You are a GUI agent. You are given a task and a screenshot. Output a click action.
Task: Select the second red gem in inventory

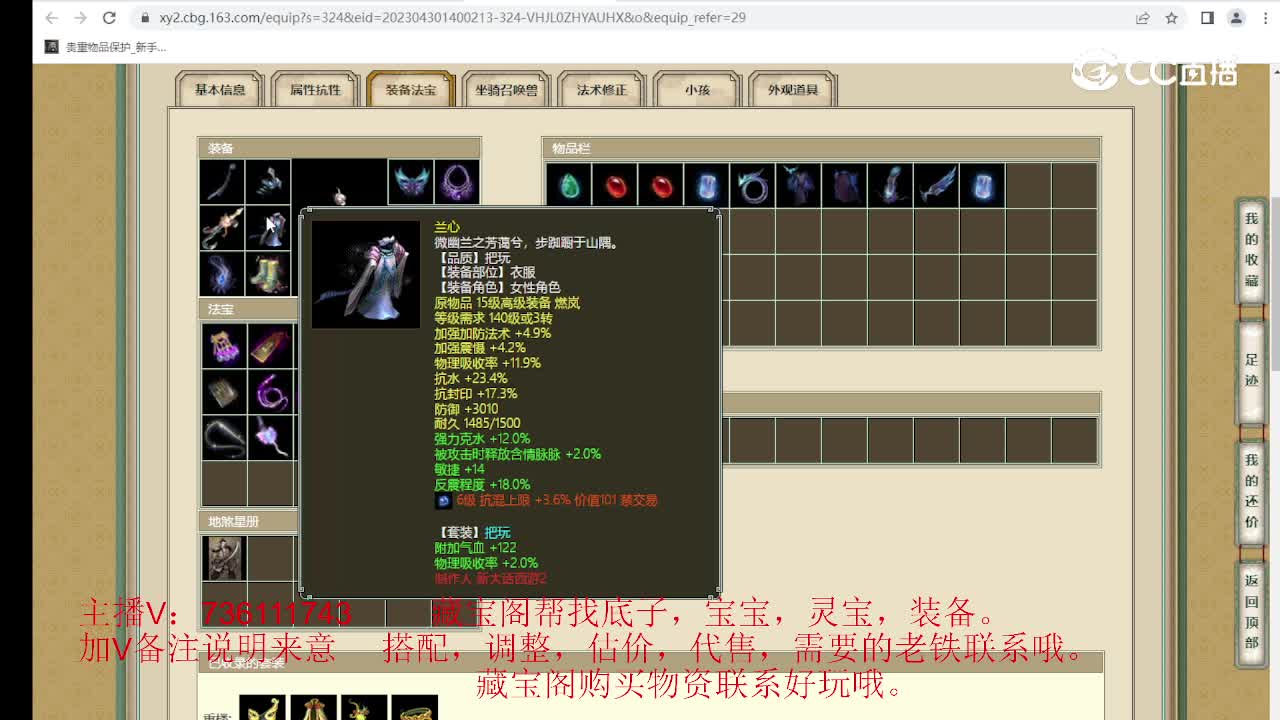point(661,185)
